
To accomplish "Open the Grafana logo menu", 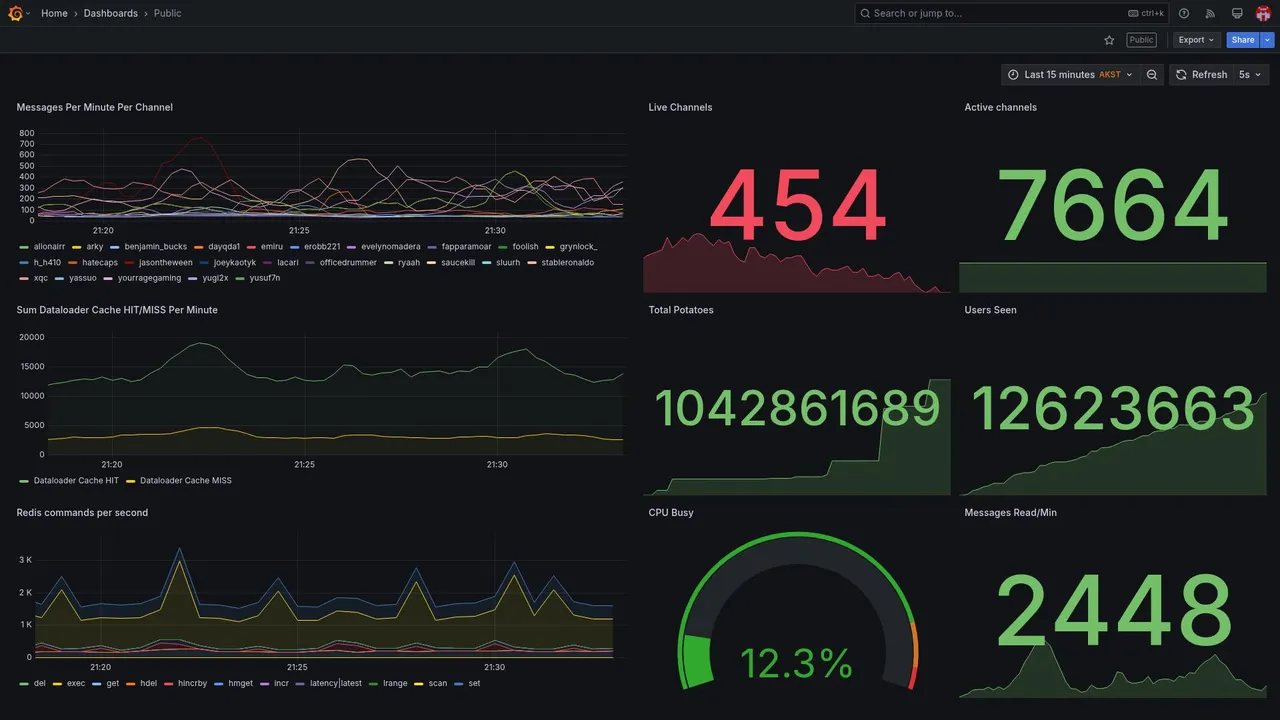I will tap(16, 13).
